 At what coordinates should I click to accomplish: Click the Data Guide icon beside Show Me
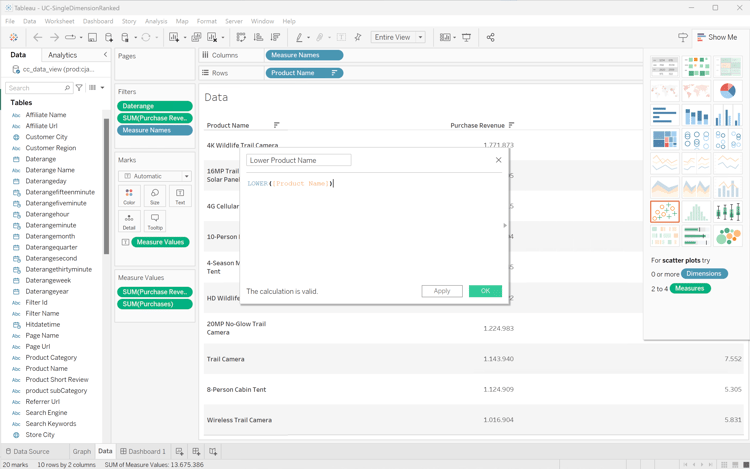point(683,37)
